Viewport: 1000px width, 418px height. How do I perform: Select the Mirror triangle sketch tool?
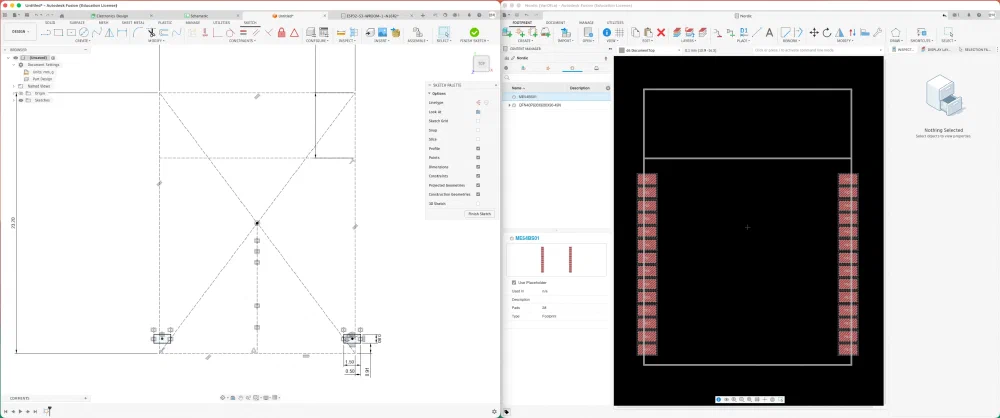(109, 32)
